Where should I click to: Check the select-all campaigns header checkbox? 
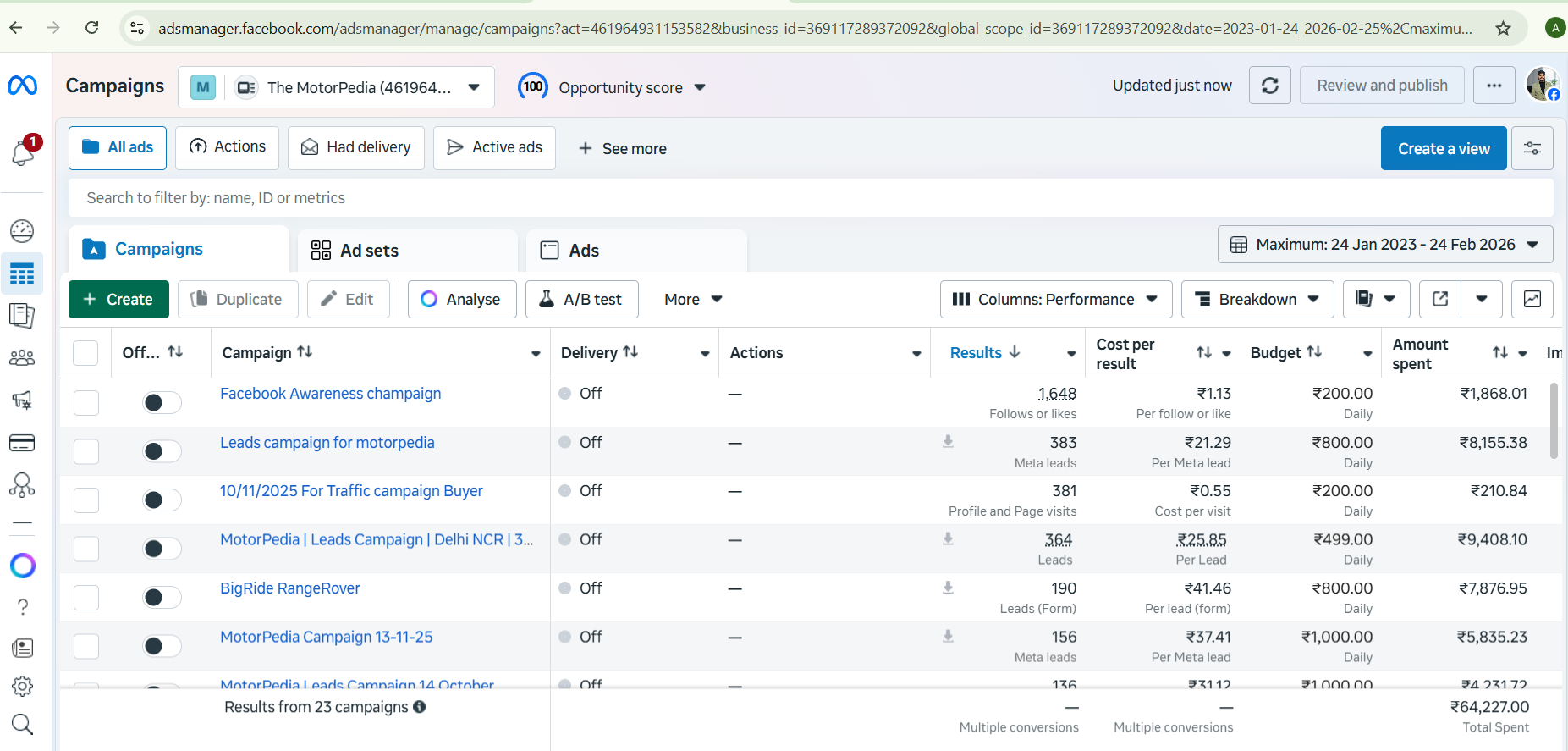click(85, 353)
